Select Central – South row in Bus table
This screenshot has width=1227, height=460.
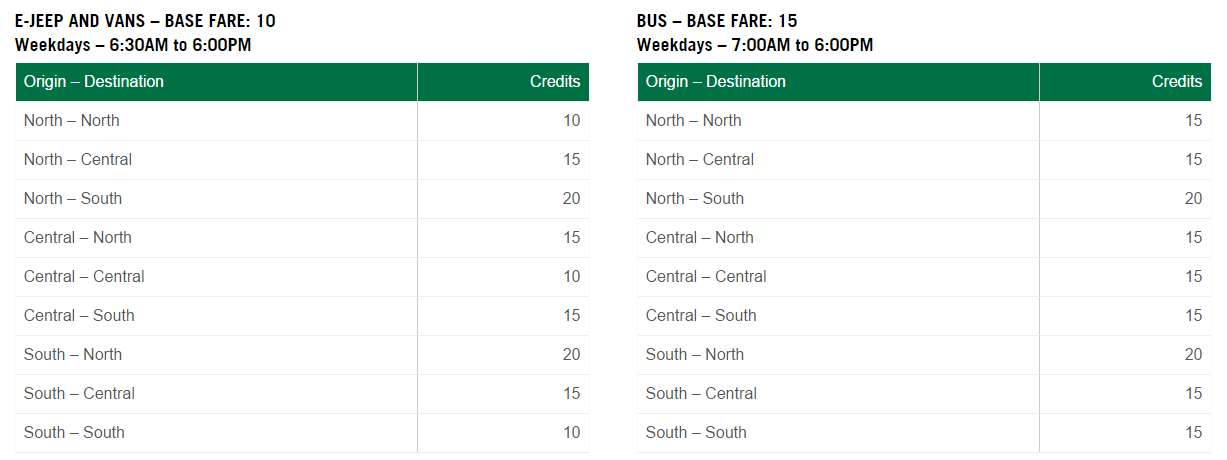coord(701,316)
